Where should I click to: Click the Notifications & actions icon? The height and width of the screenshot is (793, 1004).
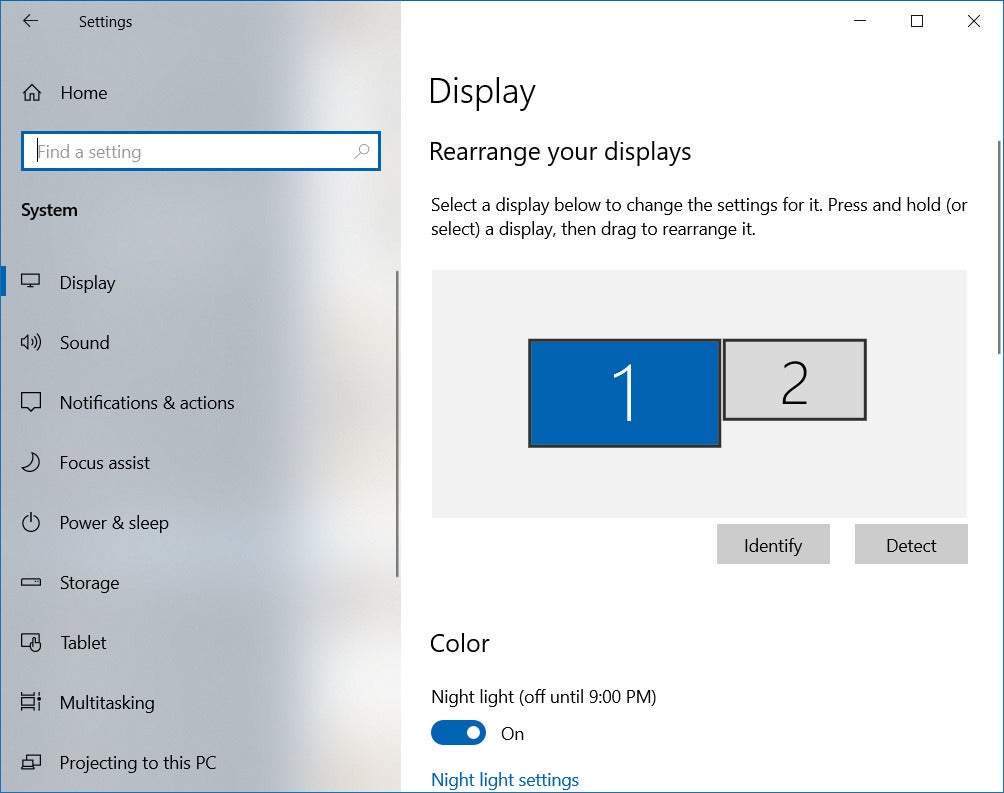(x=31, y=402)
